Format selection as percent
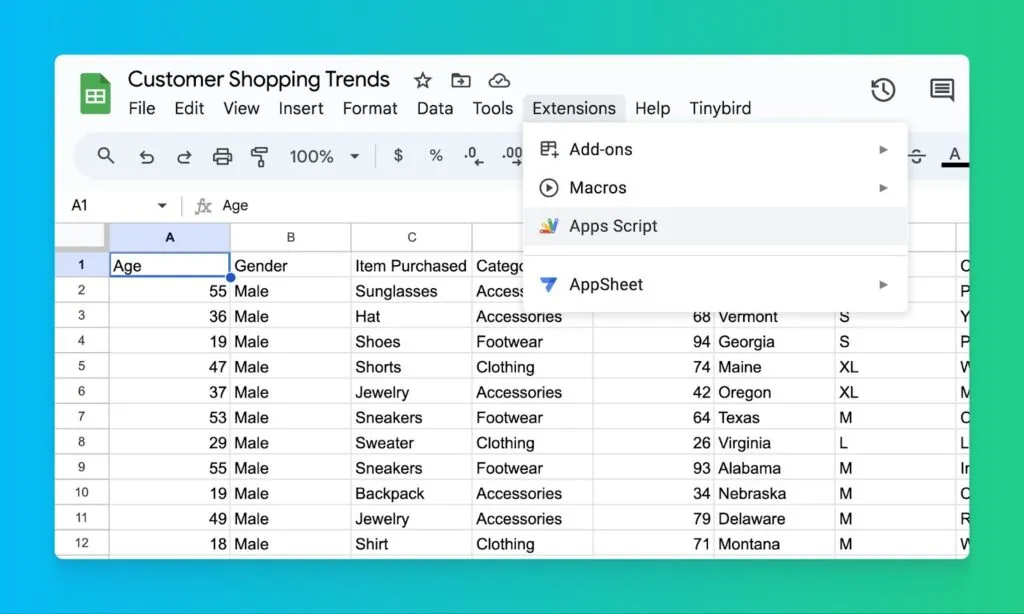Viewport: 1024px width, 614px height. click(435, 156)
